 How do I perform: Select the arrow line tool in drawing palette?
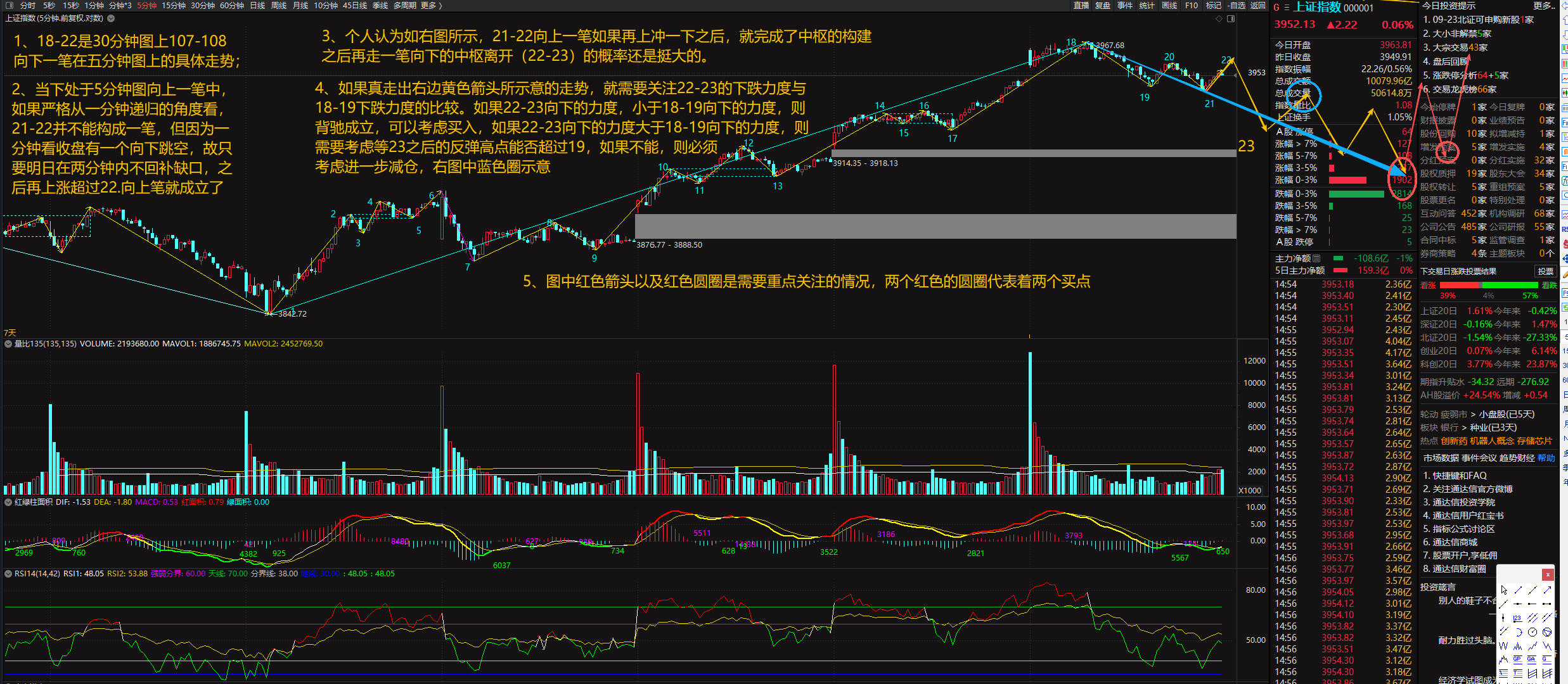point(1547,590)
